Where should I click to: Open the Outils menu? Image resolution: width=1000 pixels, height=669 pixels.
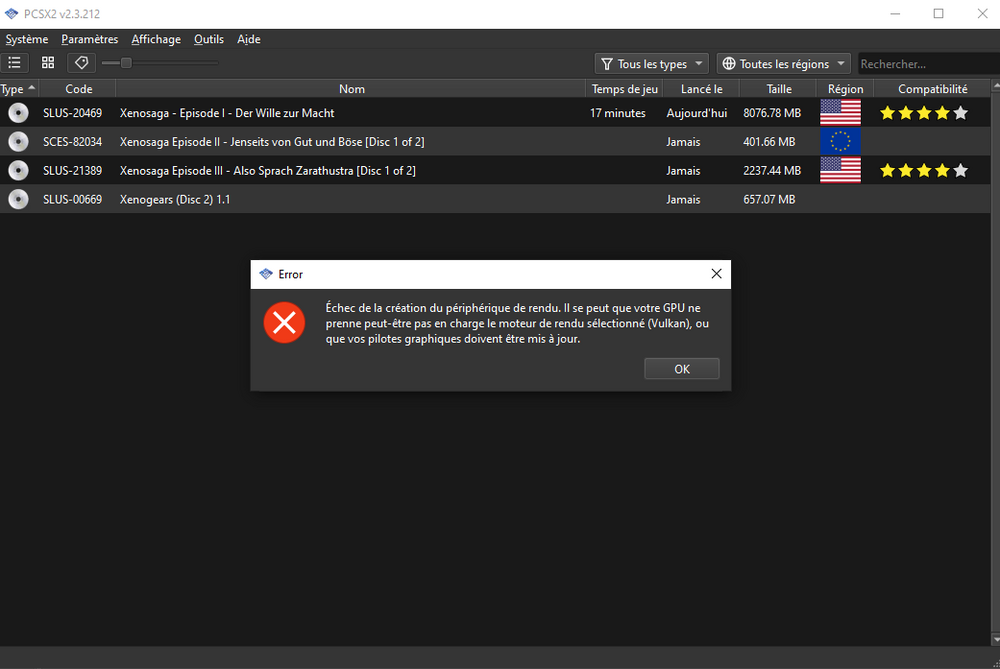click(x=209, y=39)
